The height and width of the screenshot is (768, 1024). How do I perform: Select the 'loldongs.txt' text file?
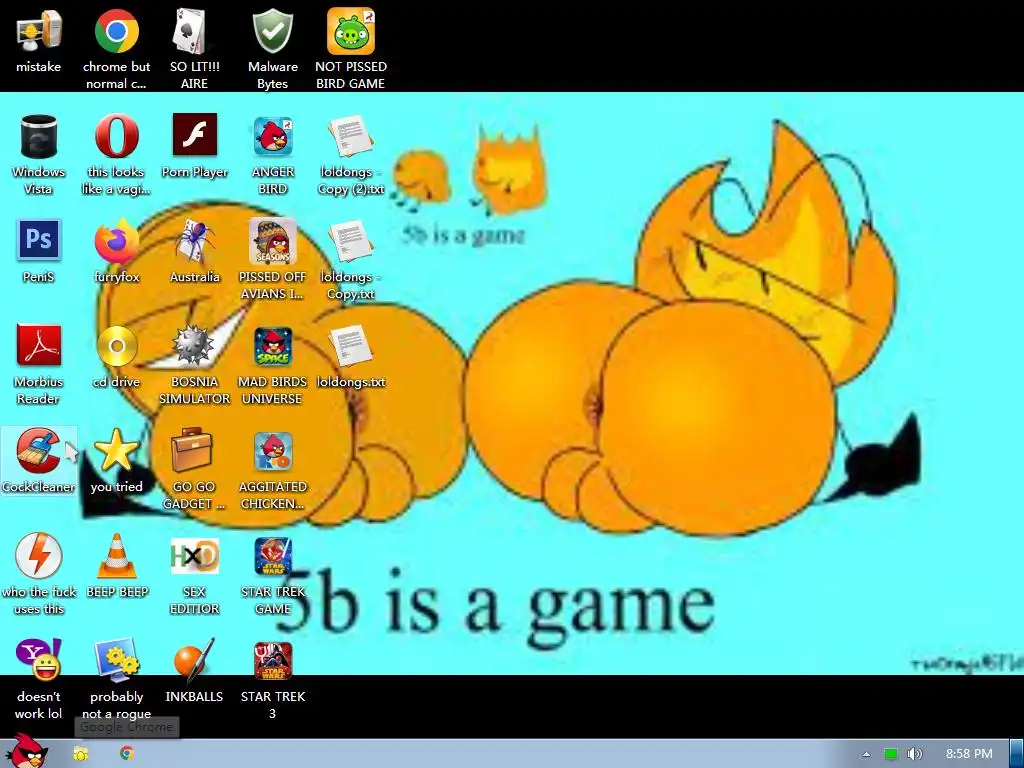(351, 346)
